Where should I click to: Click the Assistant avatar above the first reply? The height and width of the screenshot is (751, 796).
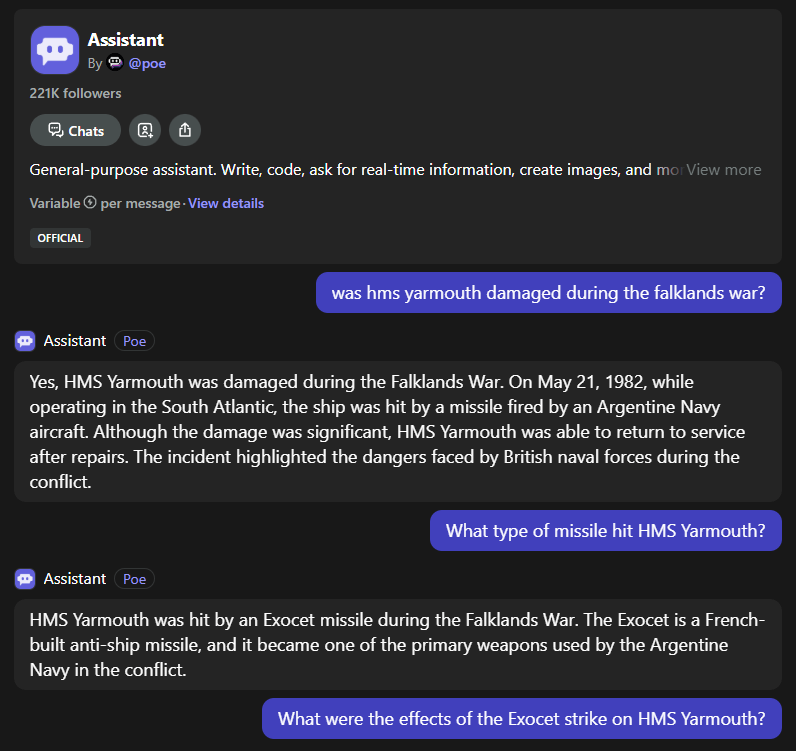coord(25,341)
